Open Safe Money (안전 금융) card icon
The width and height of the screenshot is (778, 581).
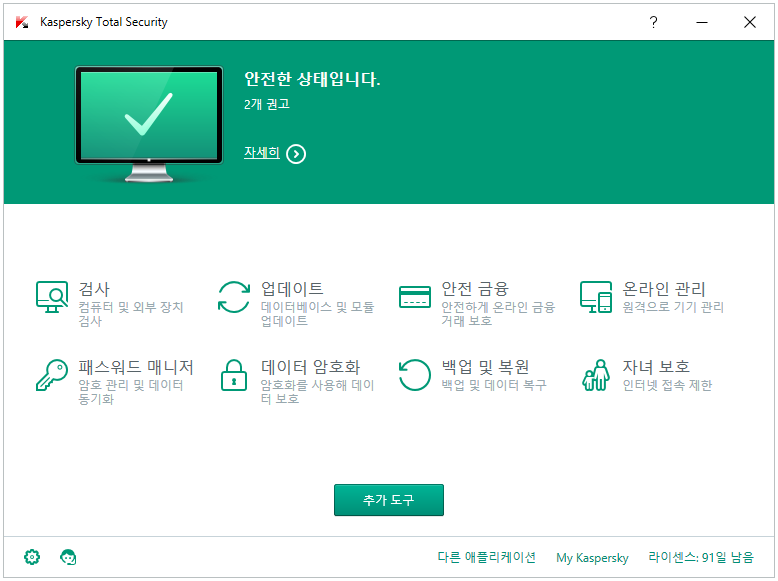pyautogui.click(x=415, y=297)
